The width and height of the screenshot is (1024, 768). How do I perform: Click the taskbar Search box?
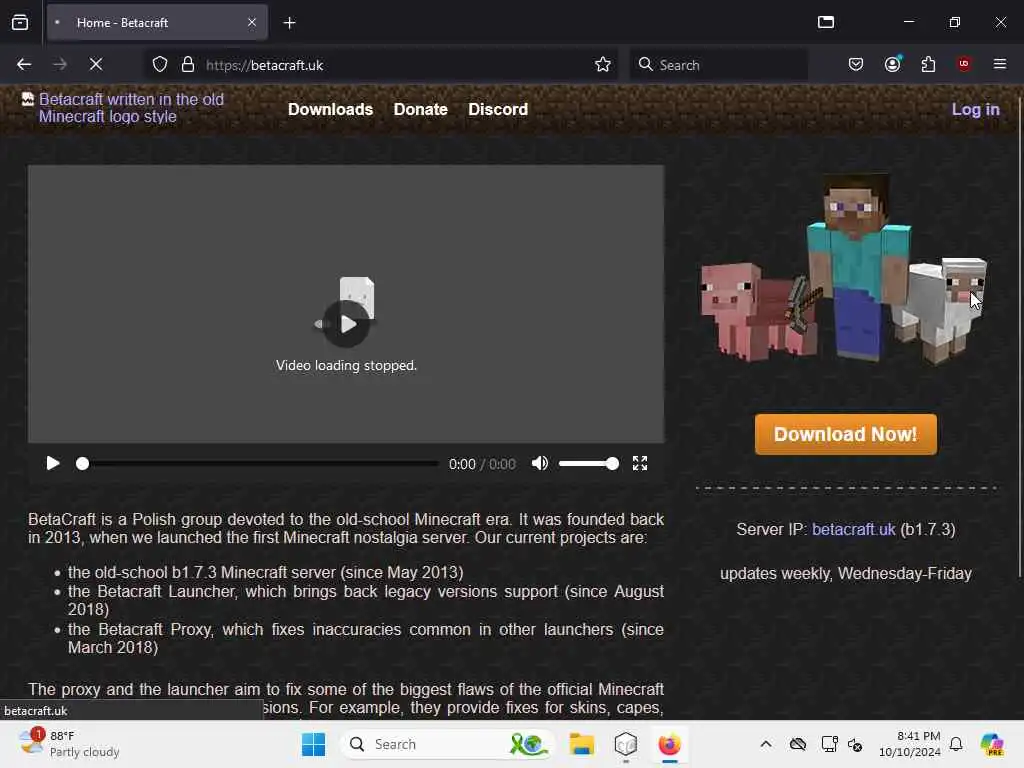(447, 744)
